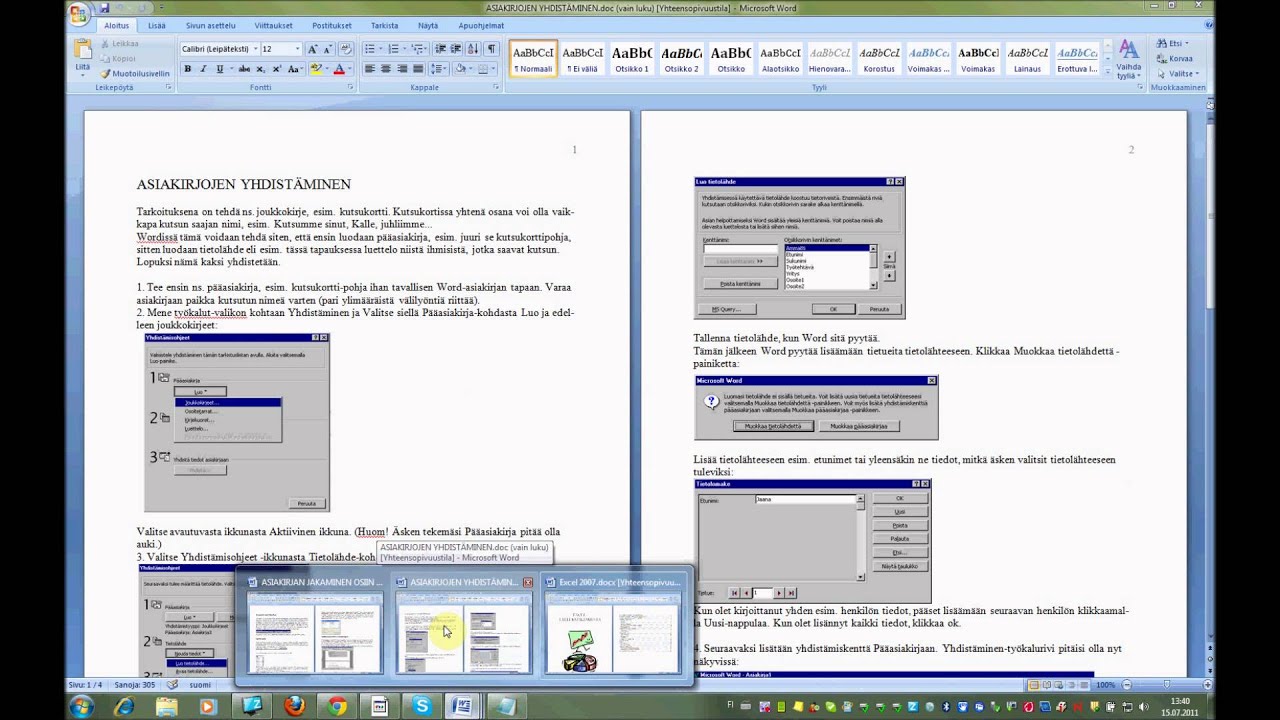1280x720 pixels.
Task: Select Excel 2007.docx window thumbnail
Action: click(x=611, y=625)
